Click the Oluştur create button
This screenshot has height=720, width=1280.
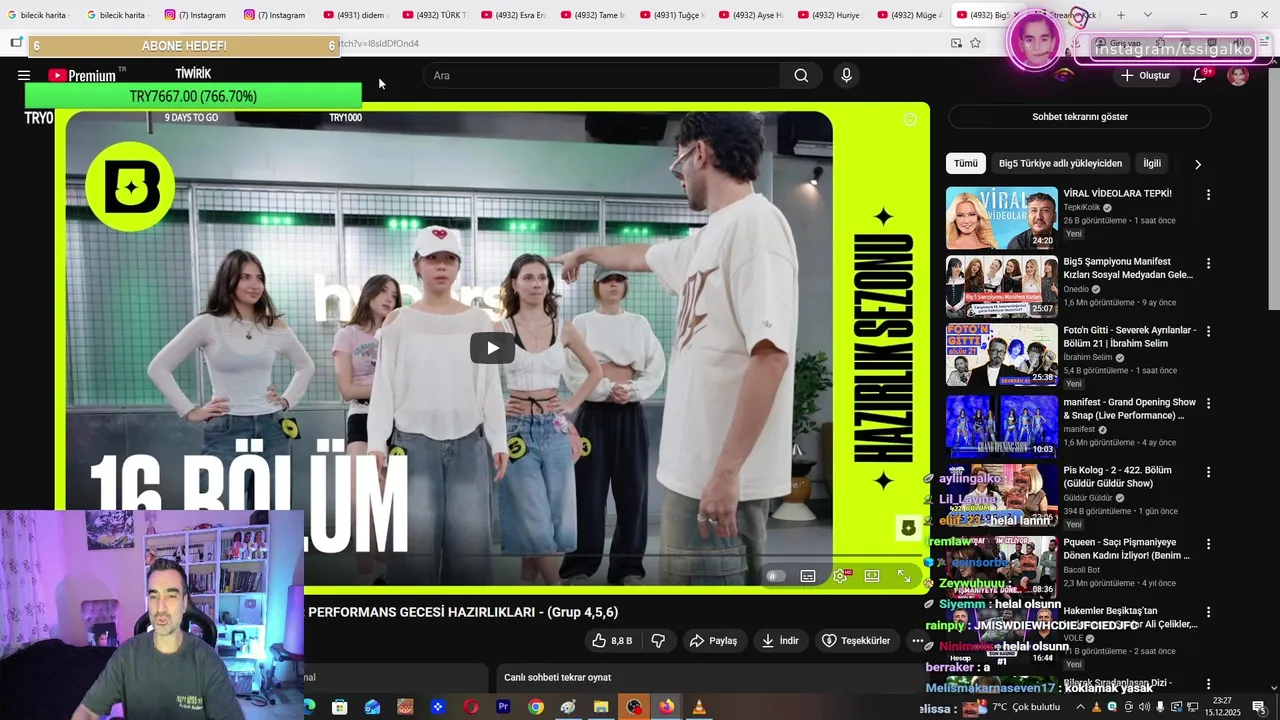pyautogui.click(x=1145, y=75)
